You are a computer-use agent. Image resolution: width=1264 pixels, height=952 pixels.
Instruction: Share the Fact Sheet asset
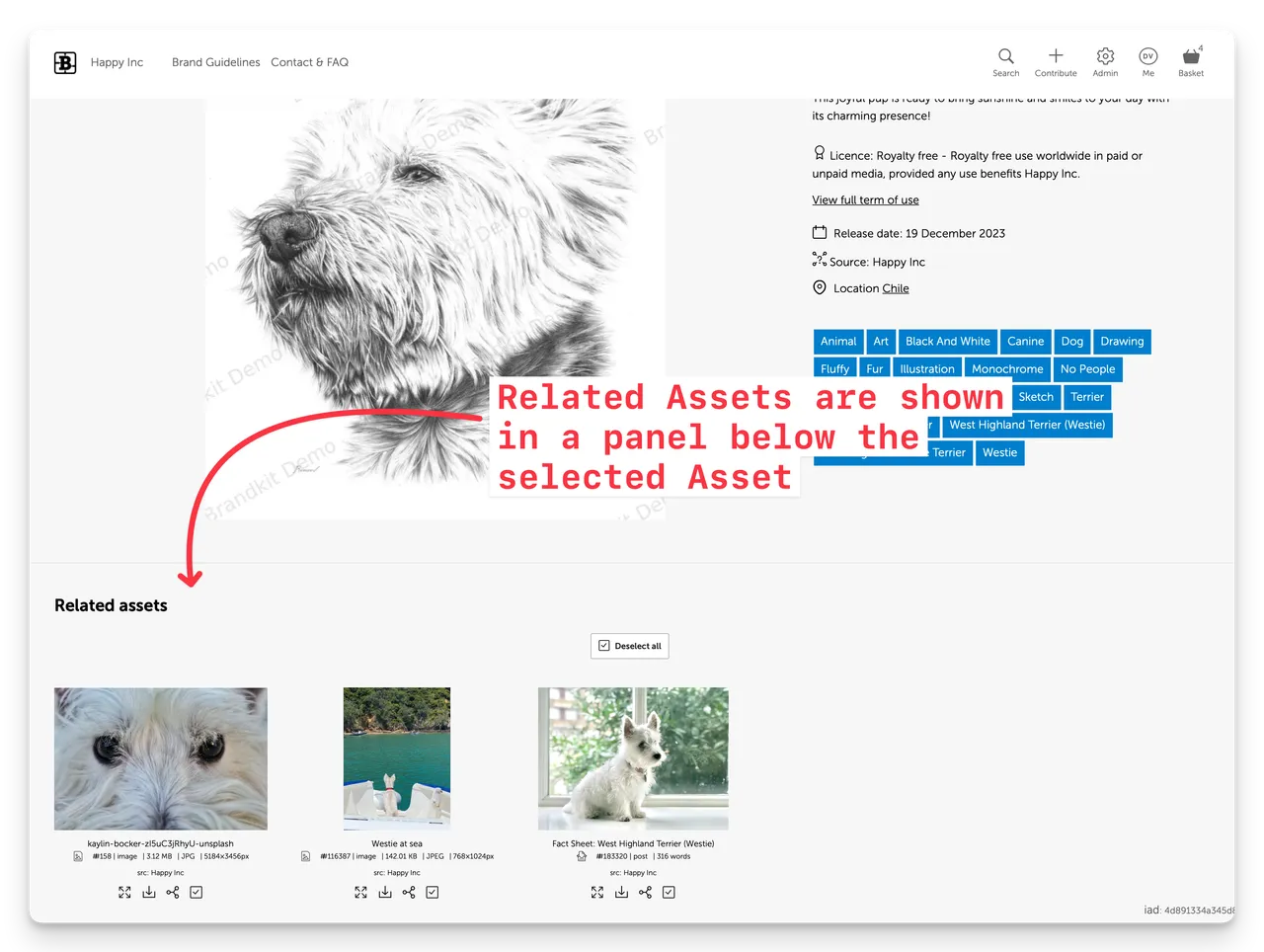(x=645, y=892)
